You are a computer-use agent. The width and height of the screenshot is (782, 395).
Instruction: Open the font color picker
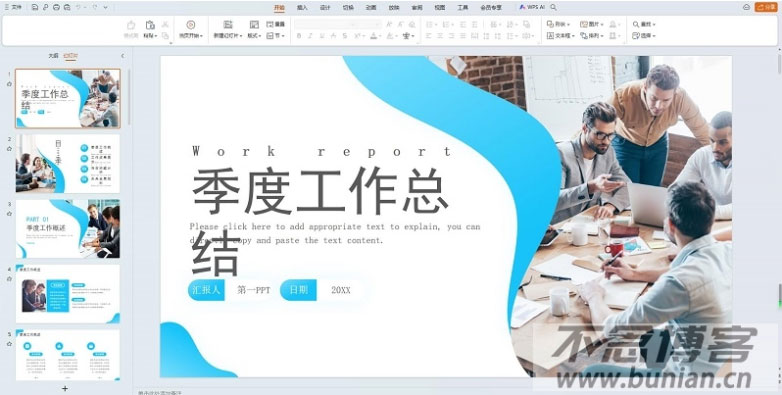375,36
